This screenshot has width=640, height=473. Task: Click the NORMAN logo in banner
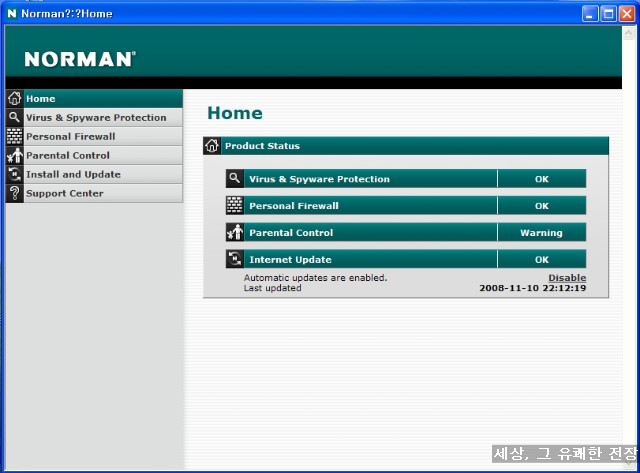point(80,59)
